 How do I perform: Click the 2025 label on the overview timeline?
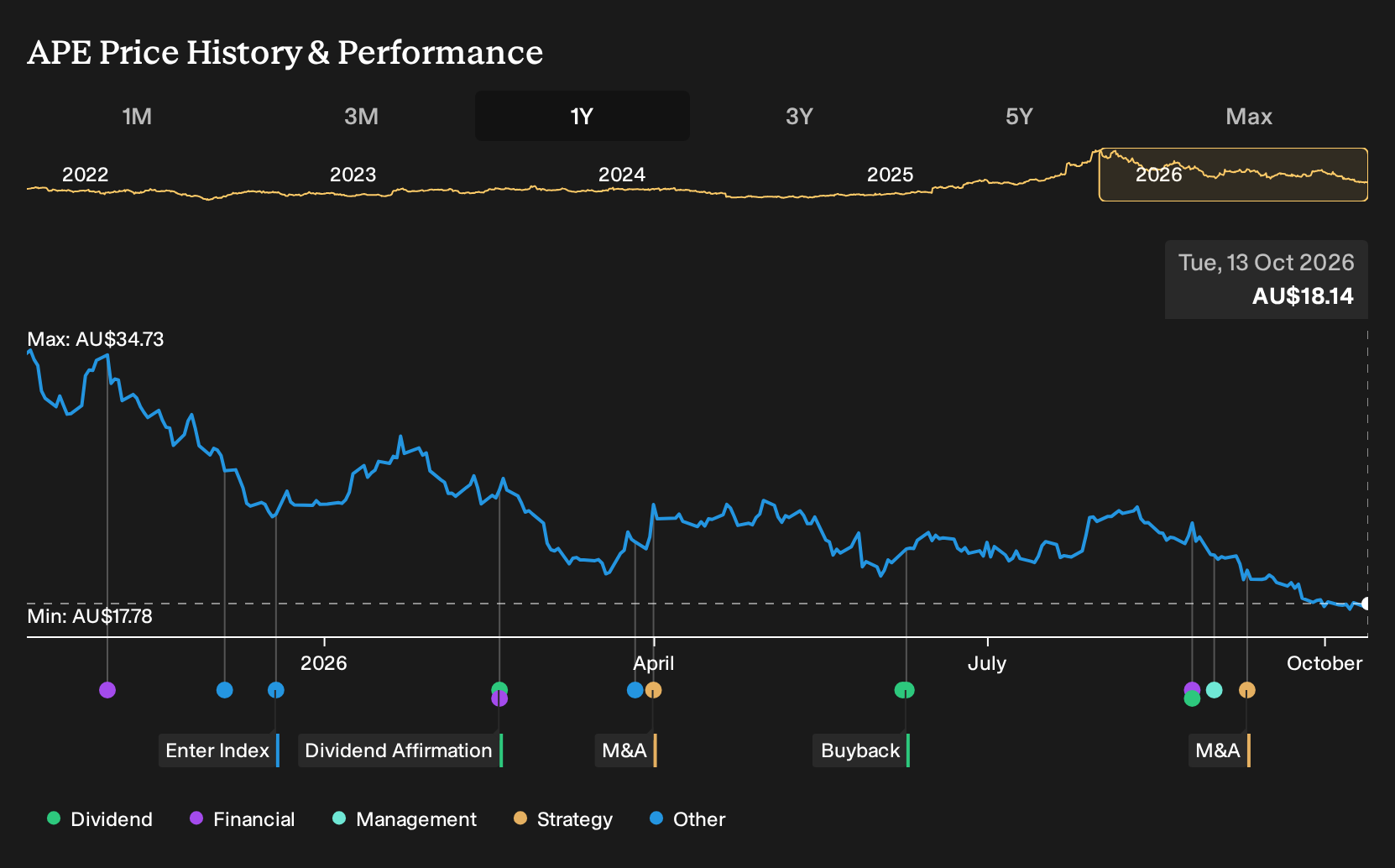point(890,175)
